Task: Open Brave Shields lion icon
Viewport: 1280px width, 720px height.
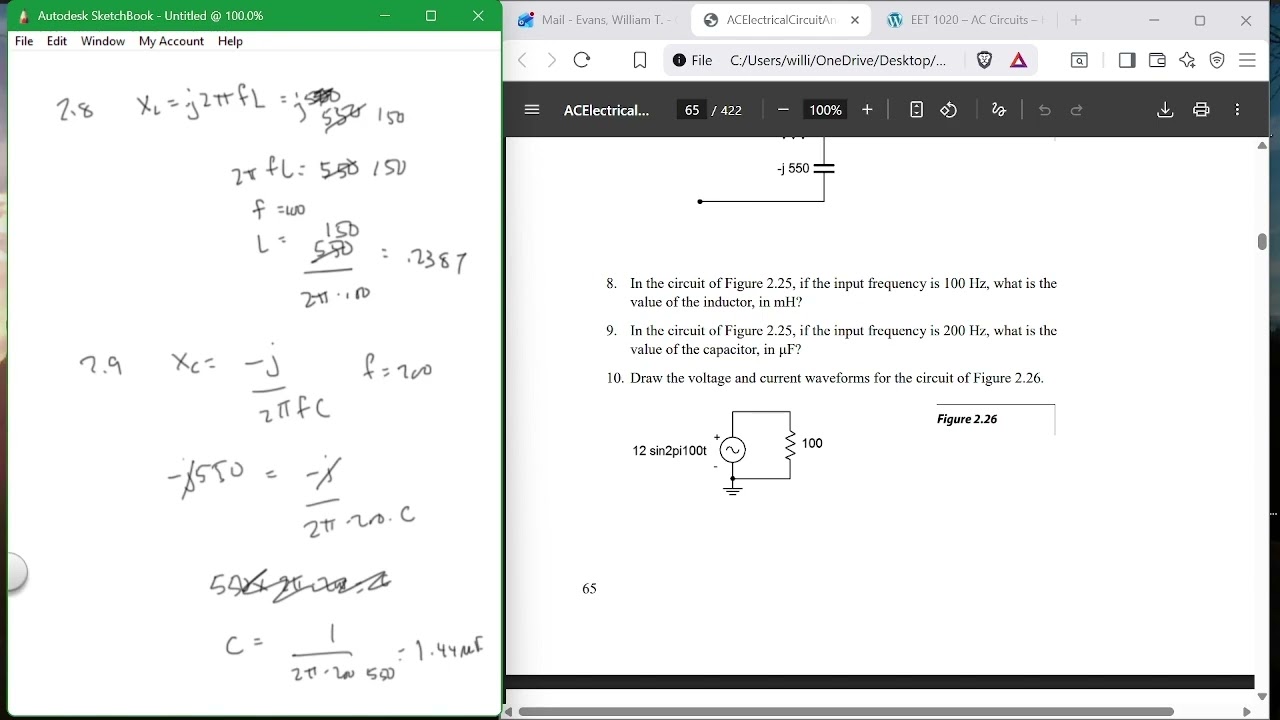Action: (x=984, y=60)
